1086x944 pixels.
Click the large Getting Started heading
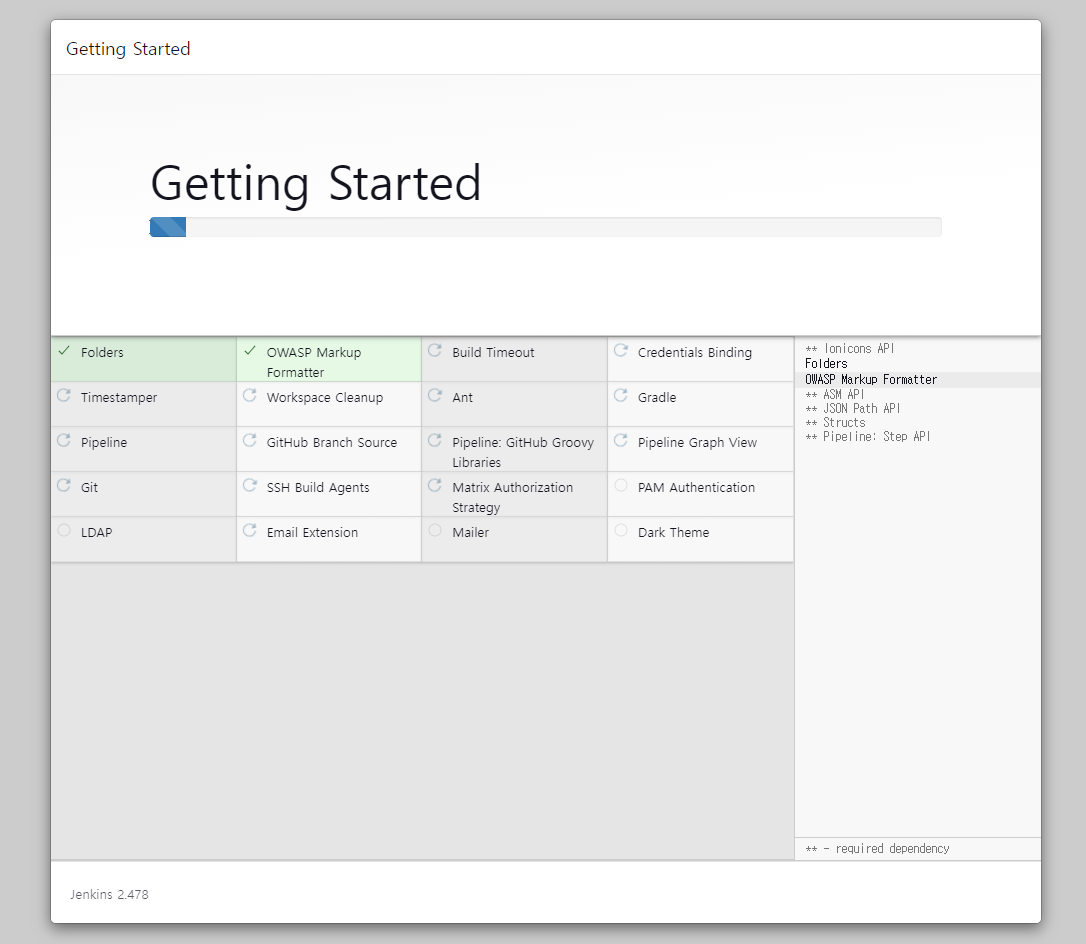point(316,184)
